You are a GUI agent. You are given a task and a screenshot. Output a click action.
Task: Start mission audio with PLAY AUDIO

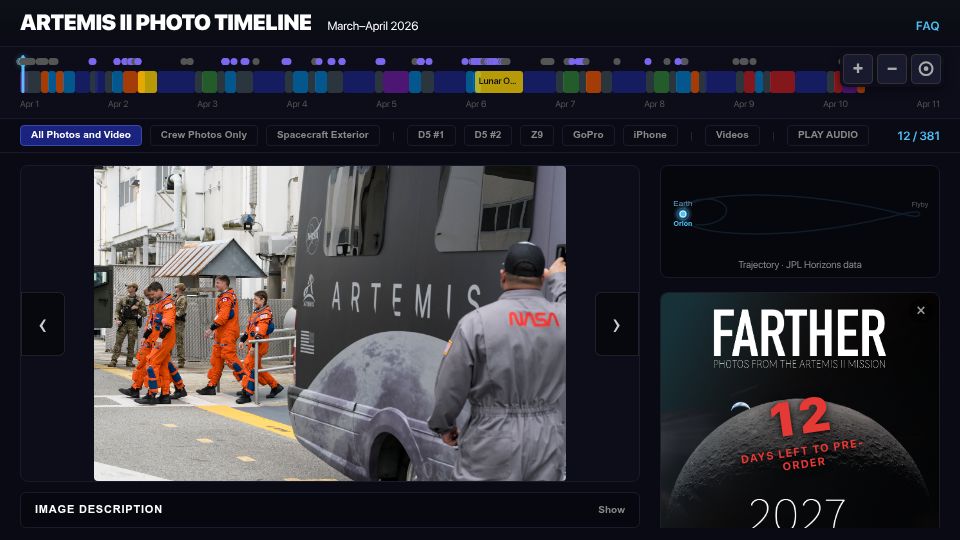click(827, 135)
